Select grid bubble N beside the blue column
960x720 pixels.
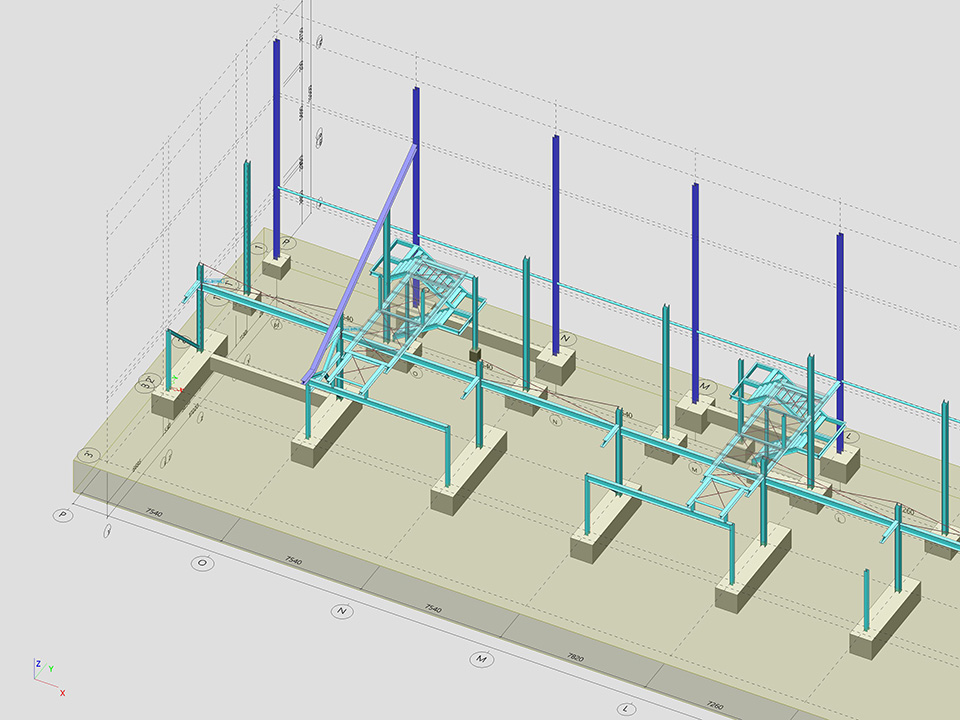coord(566,339)
